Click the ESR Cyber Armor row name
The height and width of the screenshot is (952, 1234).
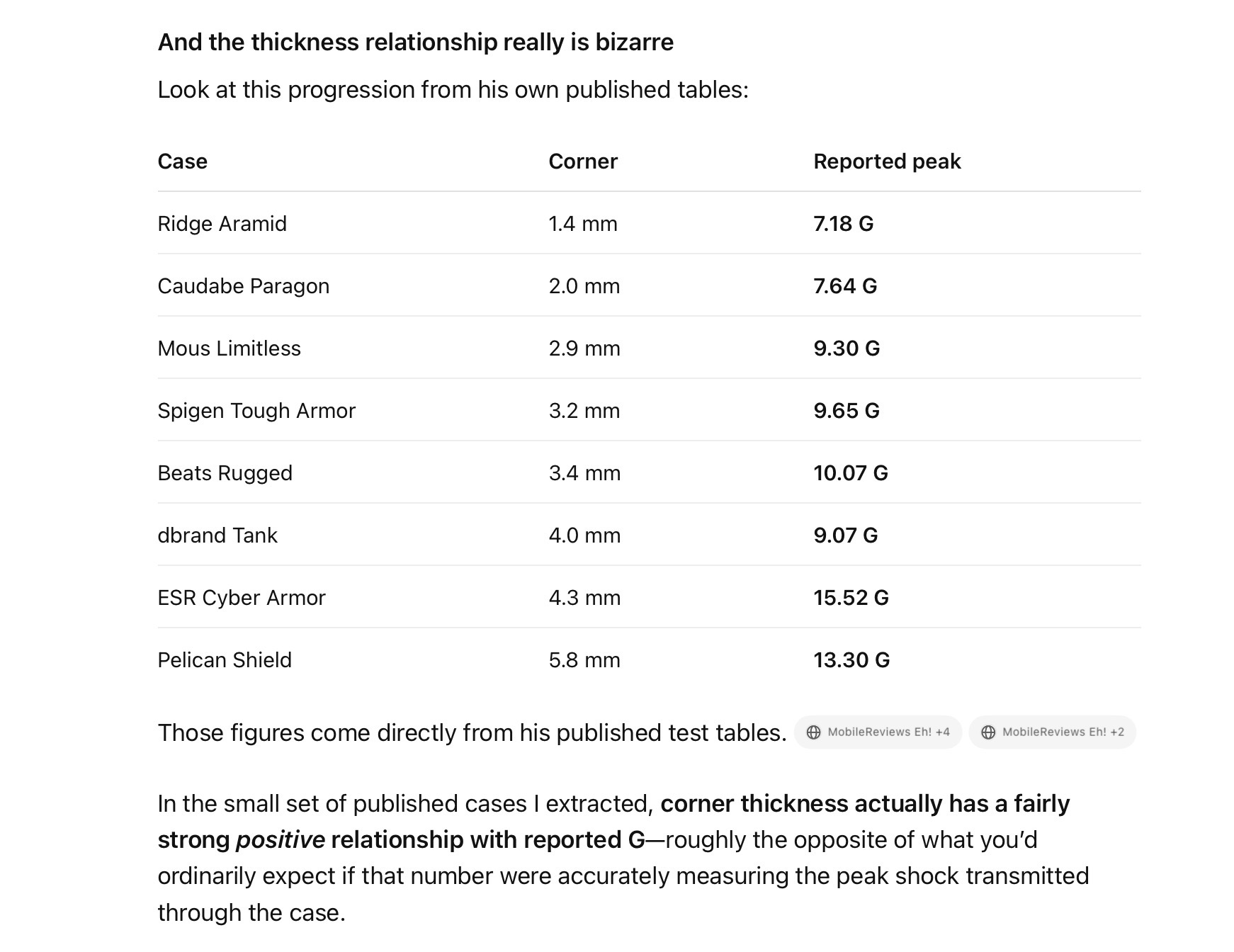pos(242,598)
